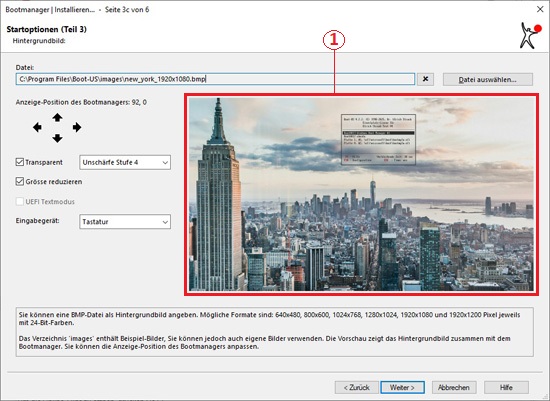Go back with the Zurück button
This screenshot has height=401, width=550.
pos(357,388)
